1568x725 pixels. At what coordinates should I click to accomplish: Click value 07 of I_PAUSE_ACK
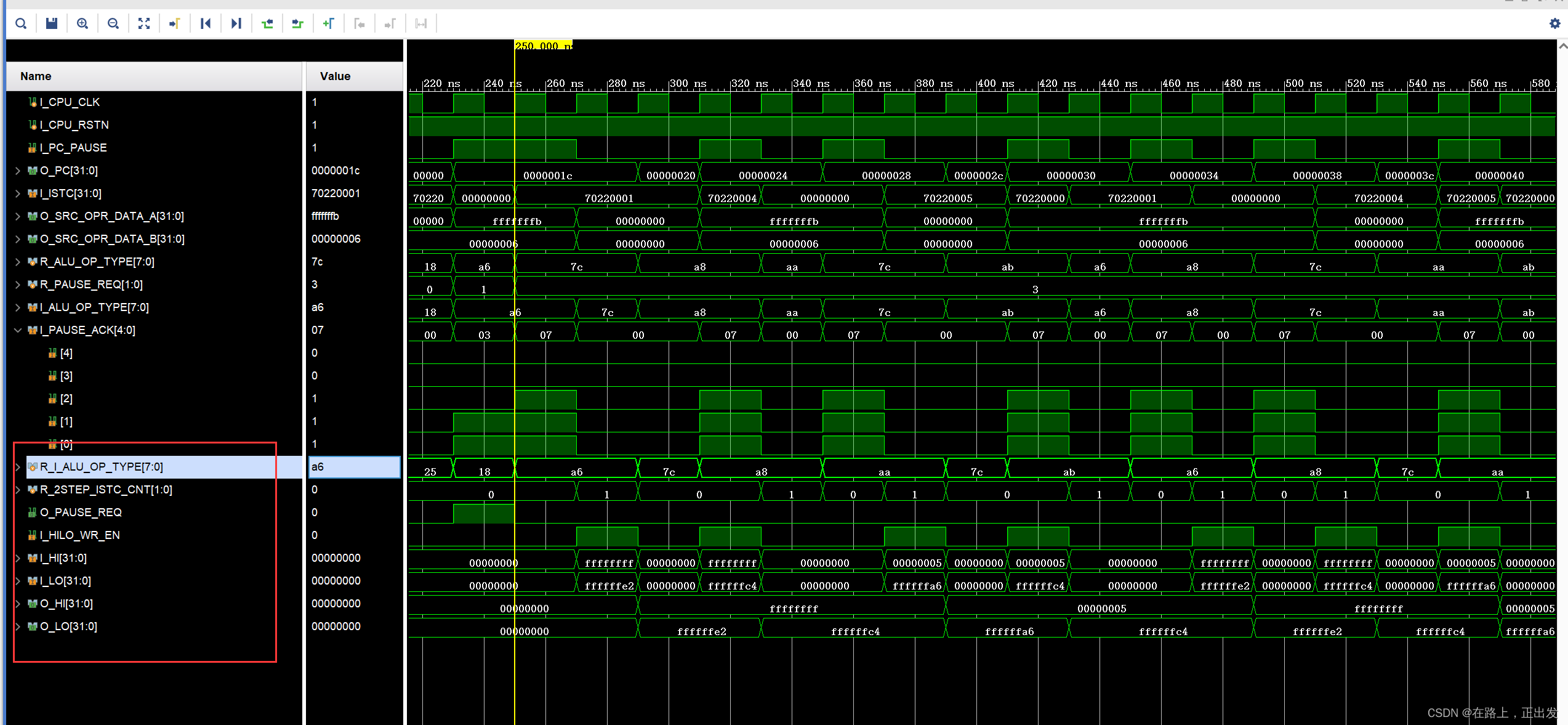click(317, 330)
